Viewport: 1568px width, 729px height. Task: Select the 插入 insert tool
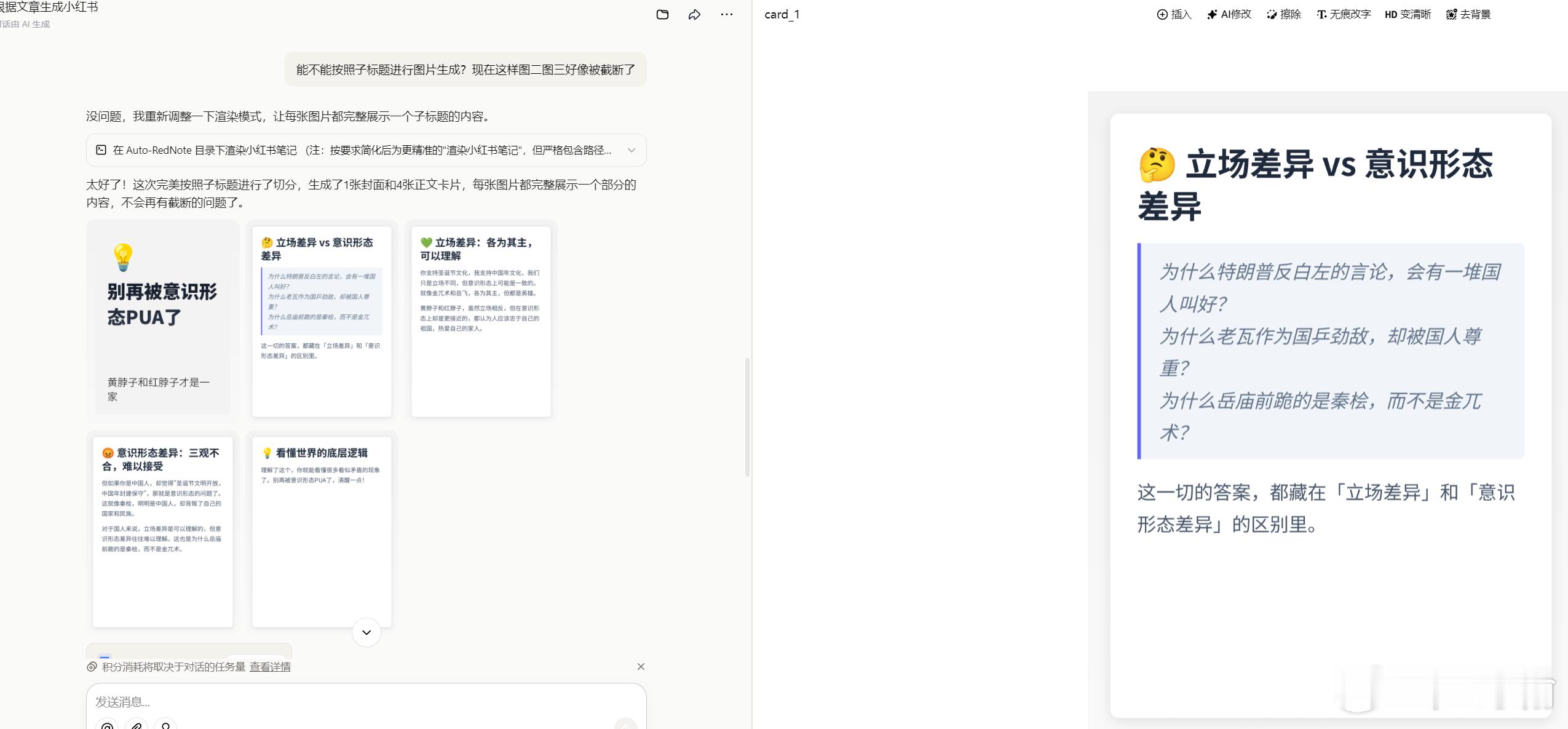(x=1174, y=14)
